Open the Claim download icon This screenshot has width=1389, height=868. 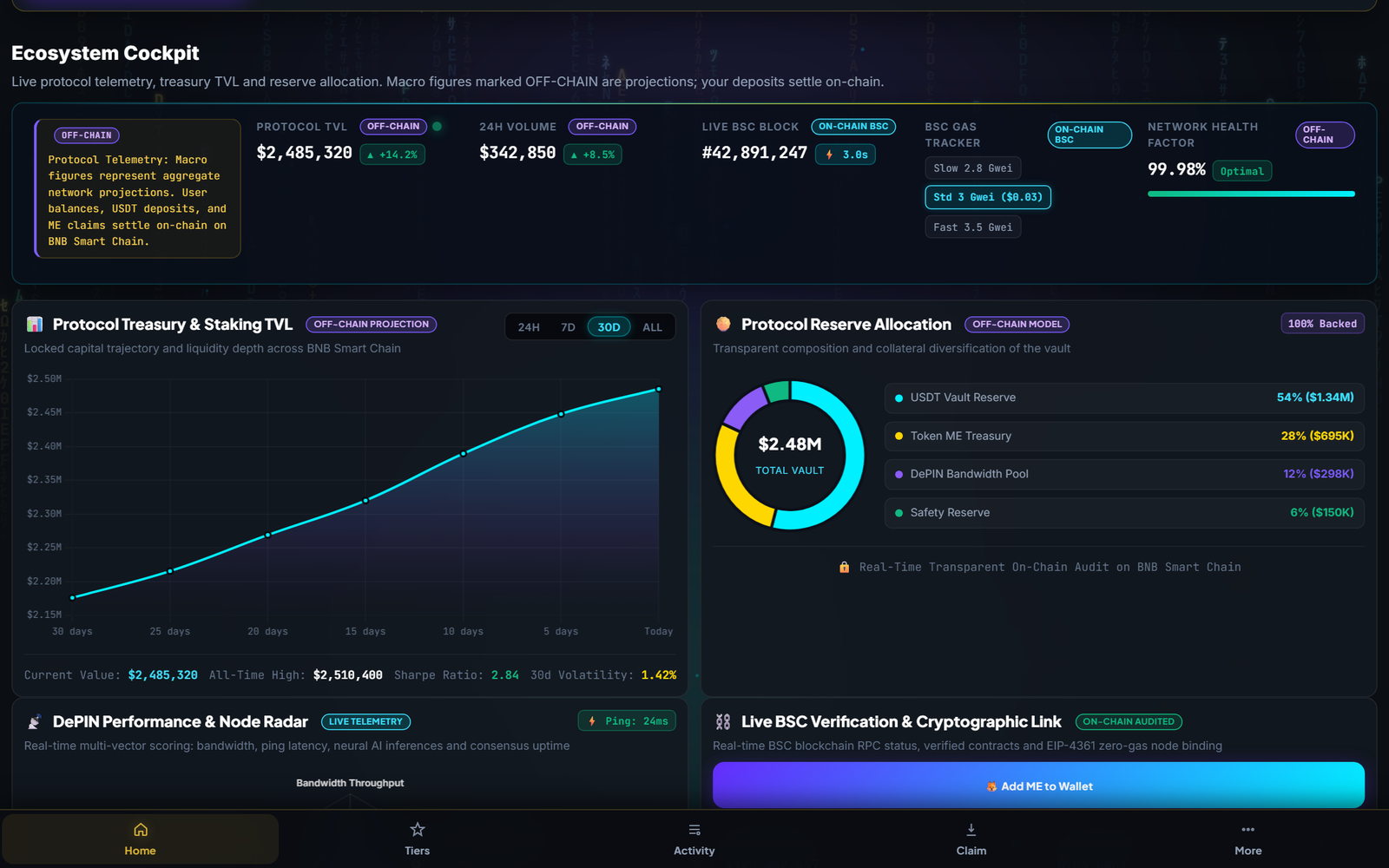(x=971, y=830)
